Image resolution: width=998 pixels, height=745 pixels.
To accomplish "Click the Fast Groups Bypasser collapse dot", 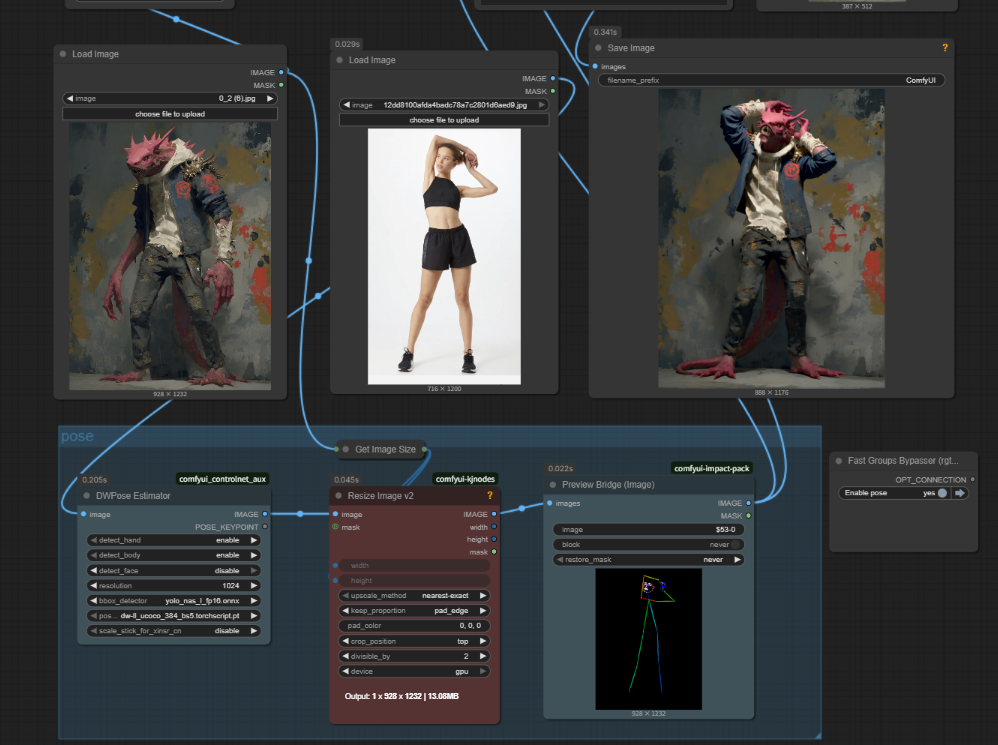I will click(838, 461).
